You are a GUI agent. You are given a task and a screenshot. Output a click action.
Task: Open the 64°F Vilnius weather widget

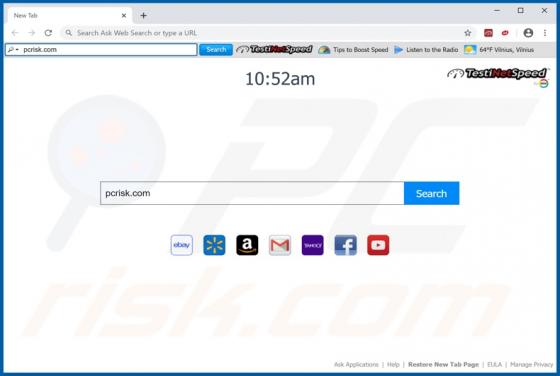pos(499,50)
